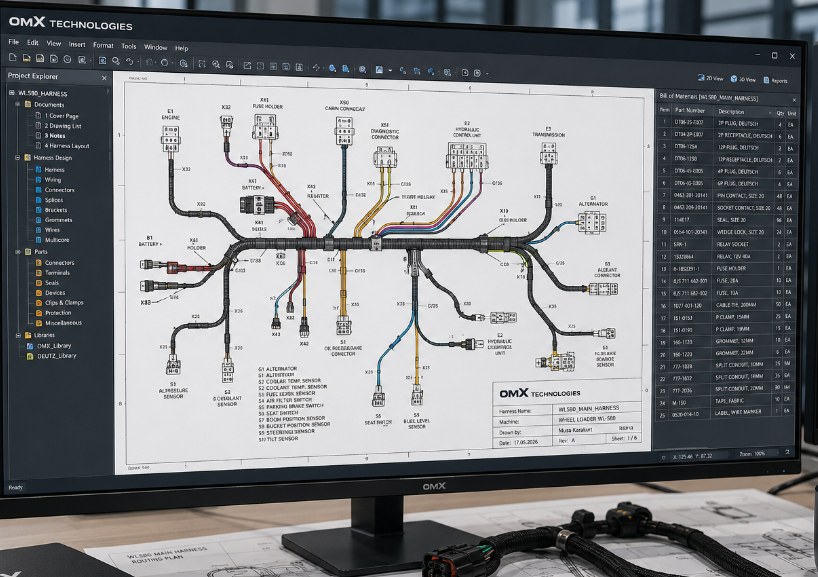Click the Description column sort arrow
The width and height of the screenshot is (818, 577).
coord(770,113)
